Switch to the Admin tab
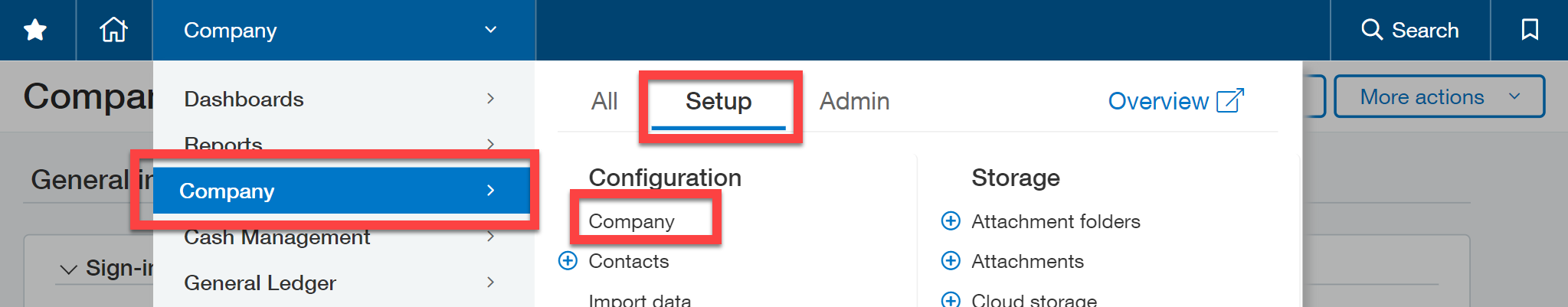This screenshot has width=1568, height=307. (x=855, y=101)
